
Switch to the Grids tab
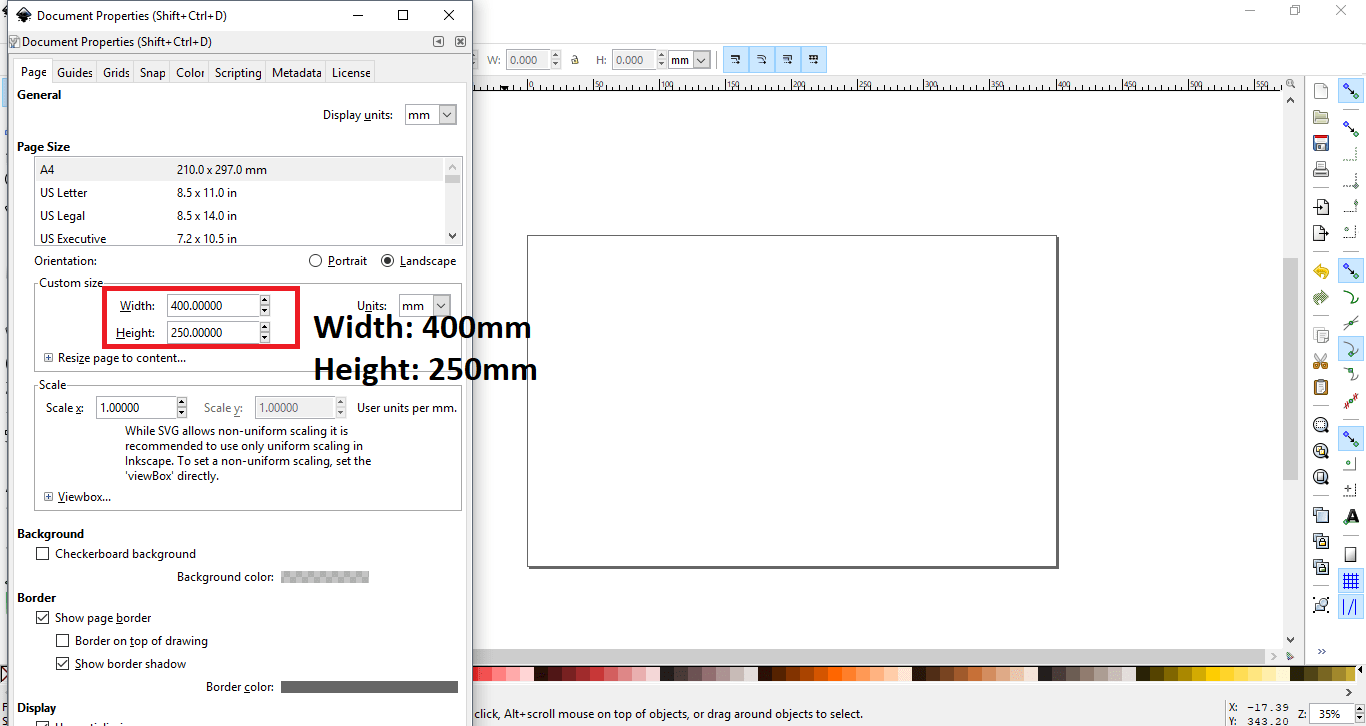[x=116, y=73]
